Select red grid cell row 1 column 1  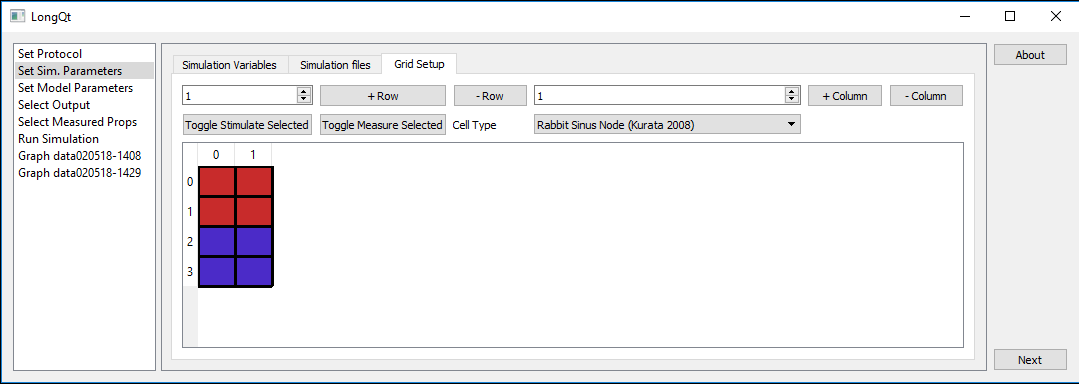[254, 212]
